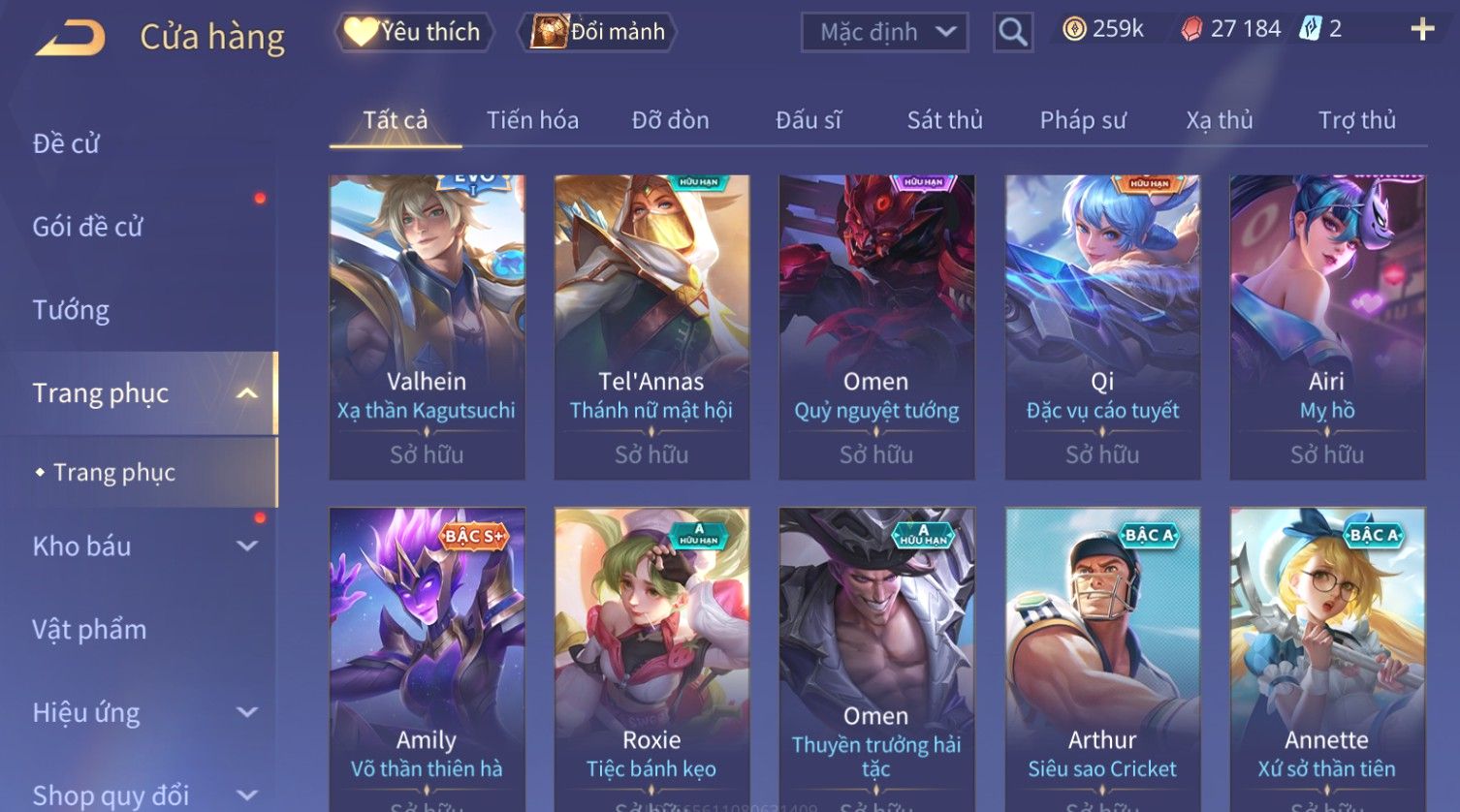Expand the Hiệu ứng sidebar section

point(247,713)
